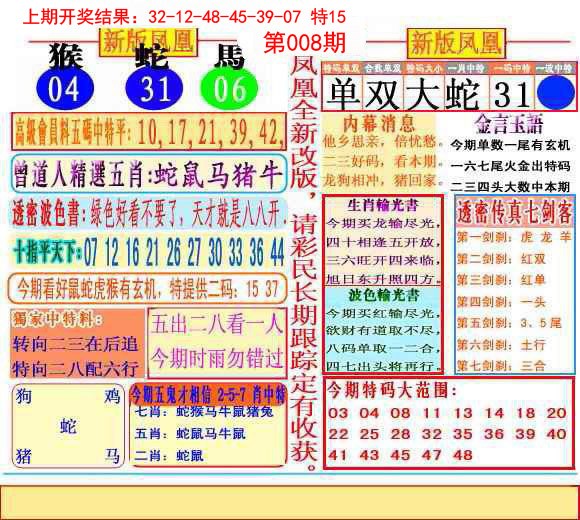Viewport: 580px width, 520px height.
Task: Click the right-side 新版凤凰 yellow banner
Action: tap(456, 44)
